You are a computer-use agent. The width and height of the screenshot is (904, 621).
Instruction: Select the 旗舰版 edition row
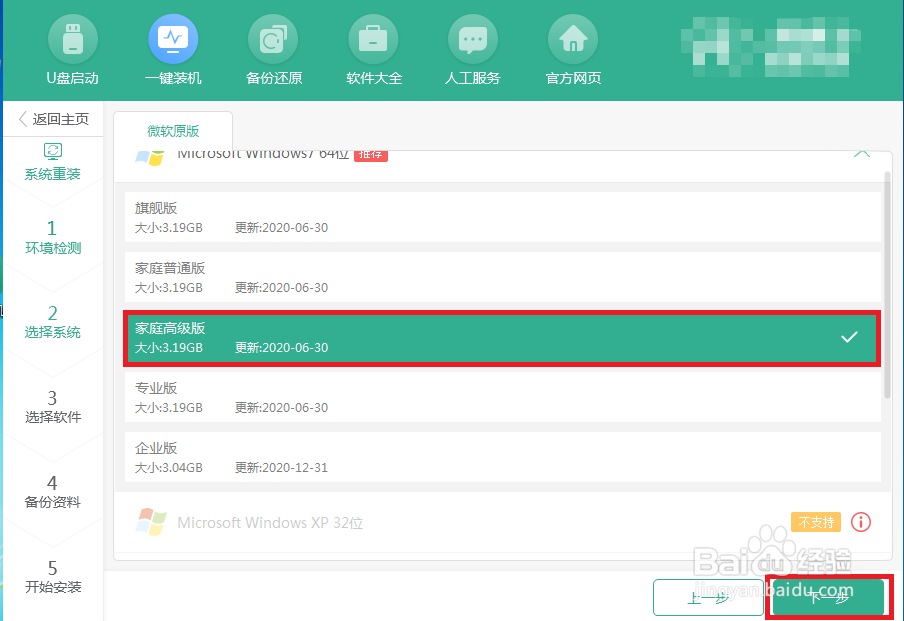point(503,217)
